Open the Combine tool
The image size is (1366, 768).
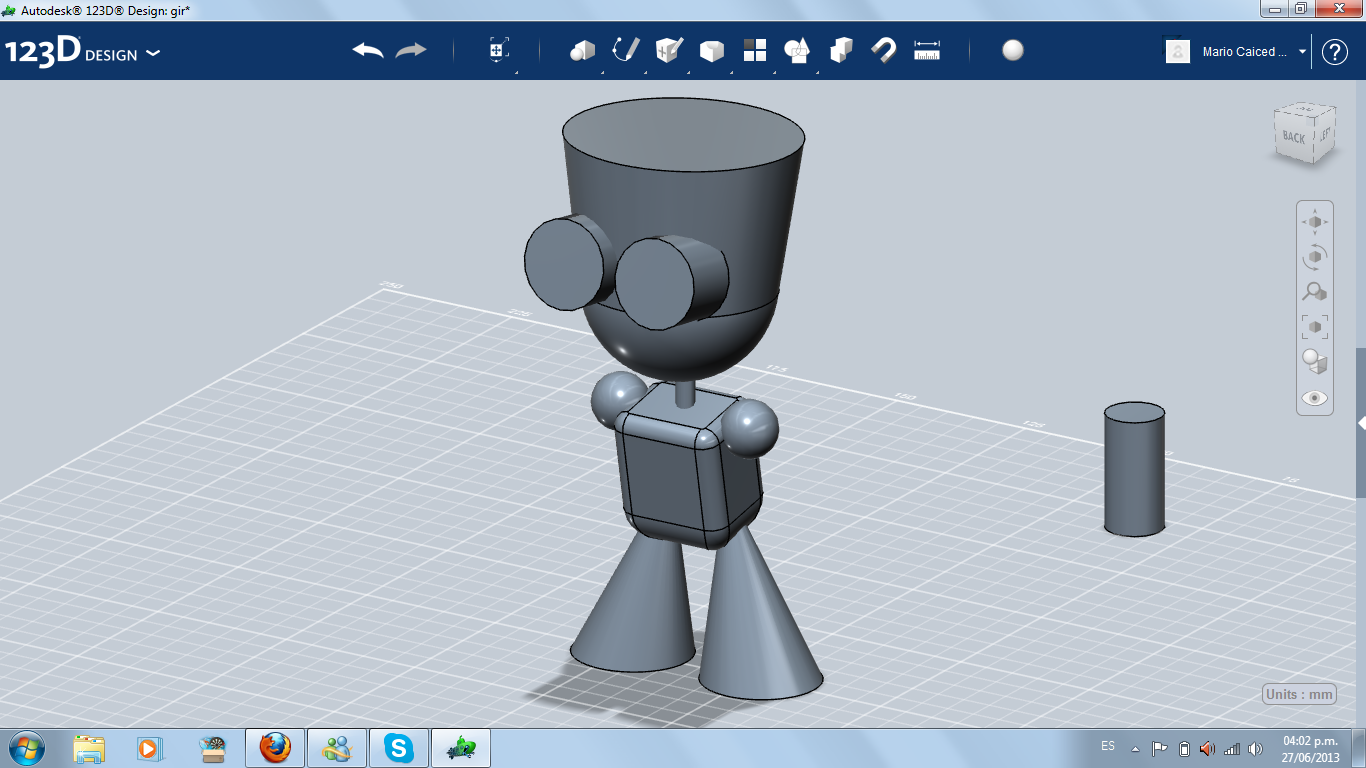842,51
